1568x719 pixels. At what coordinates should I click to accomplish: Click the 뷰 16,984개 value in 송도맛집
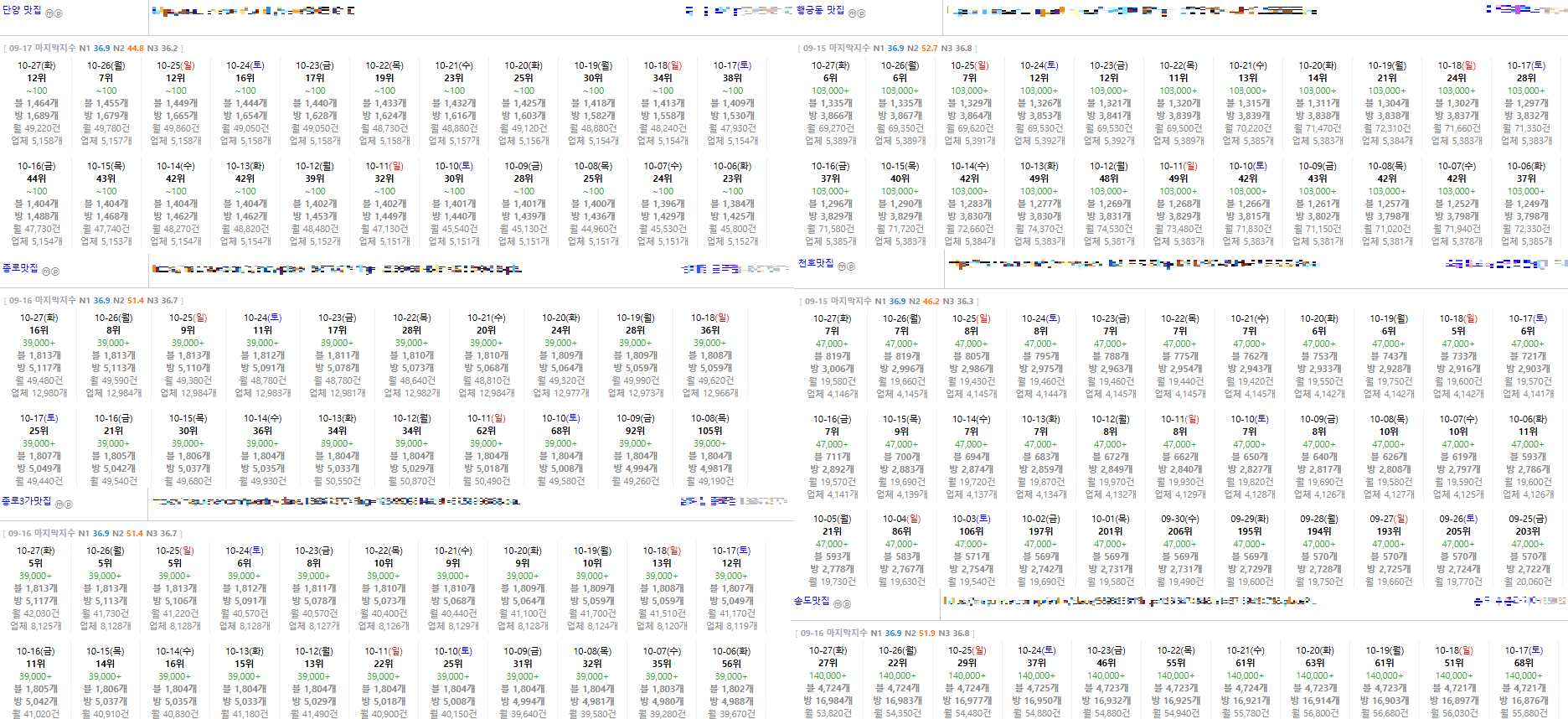coord(828,701)
